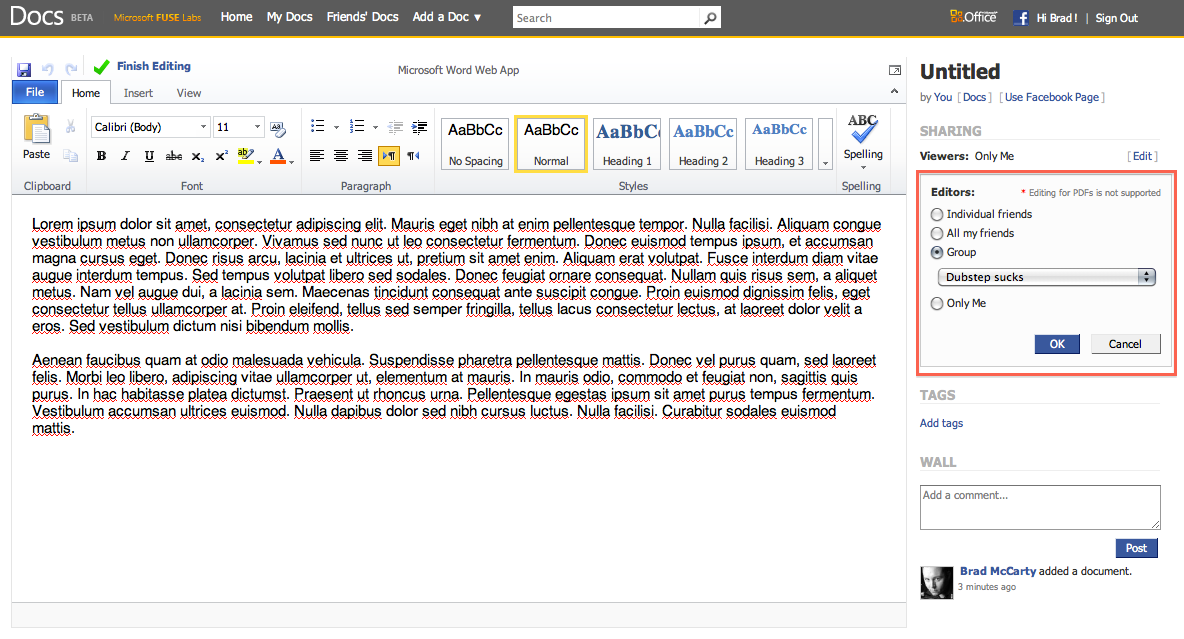
Task: Toggle underline formatting
Action: 150,156
